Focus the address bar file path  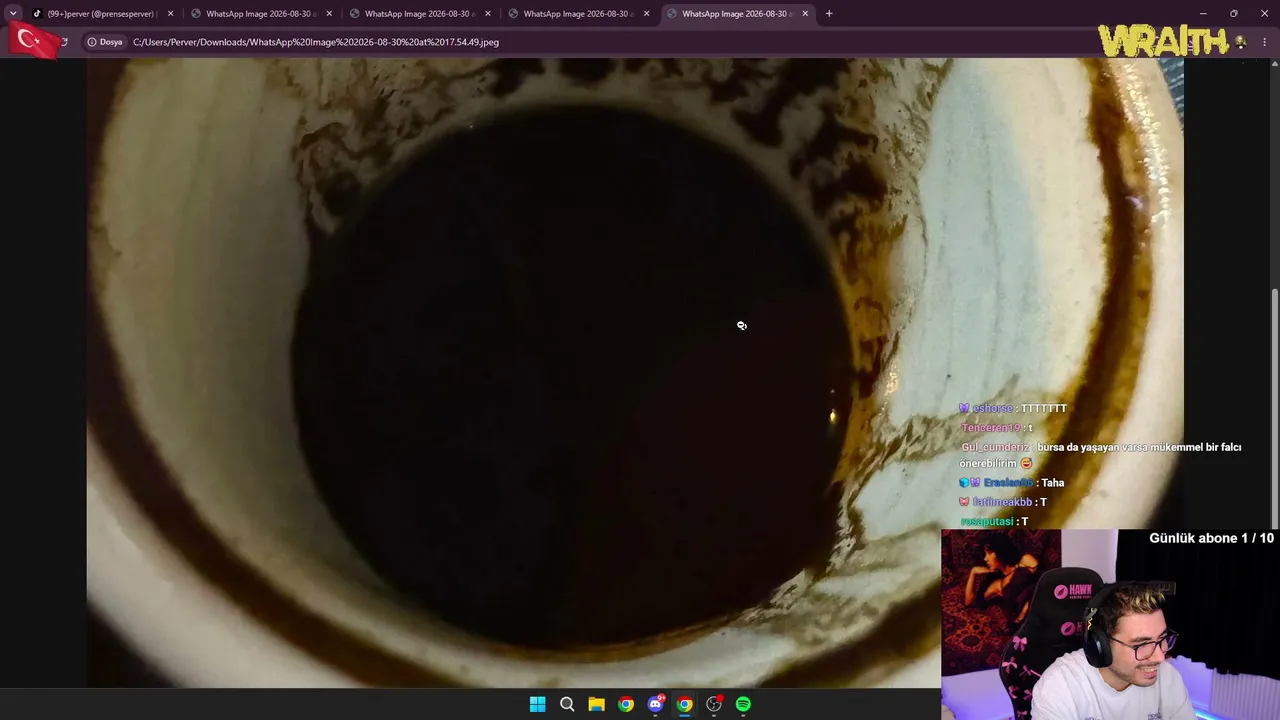click(x=316, y=42)
